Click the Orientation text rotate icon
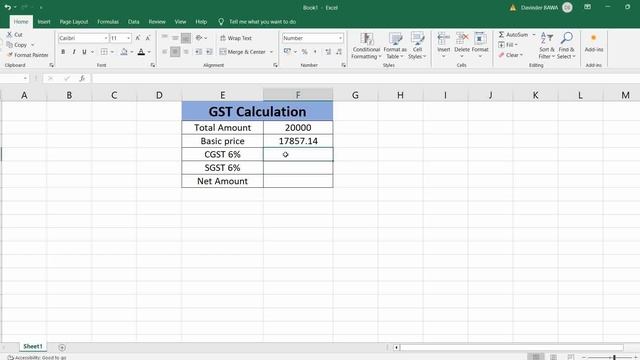Screen dimensions: 640x360 [199, 38]
